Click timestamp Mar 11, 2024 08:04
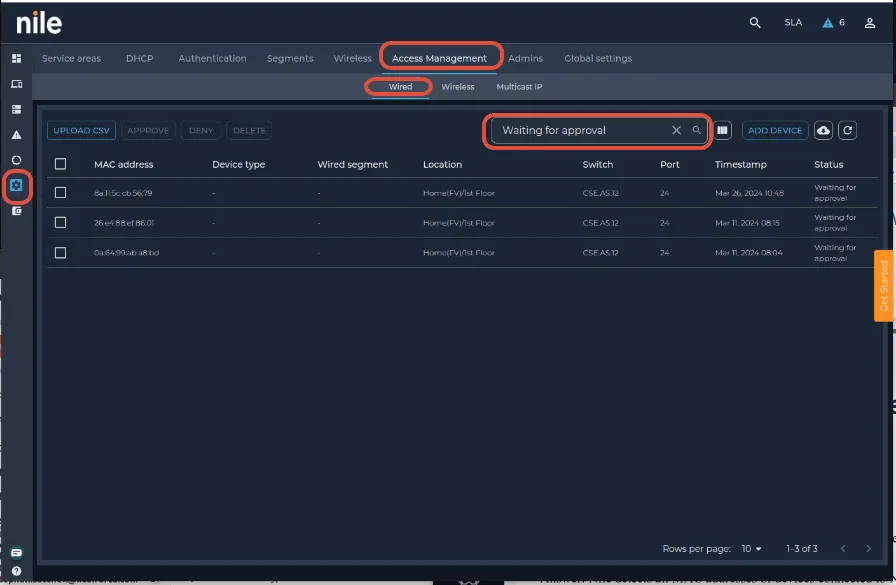Viewport: 896px width, 585px height. pos(749,253)
